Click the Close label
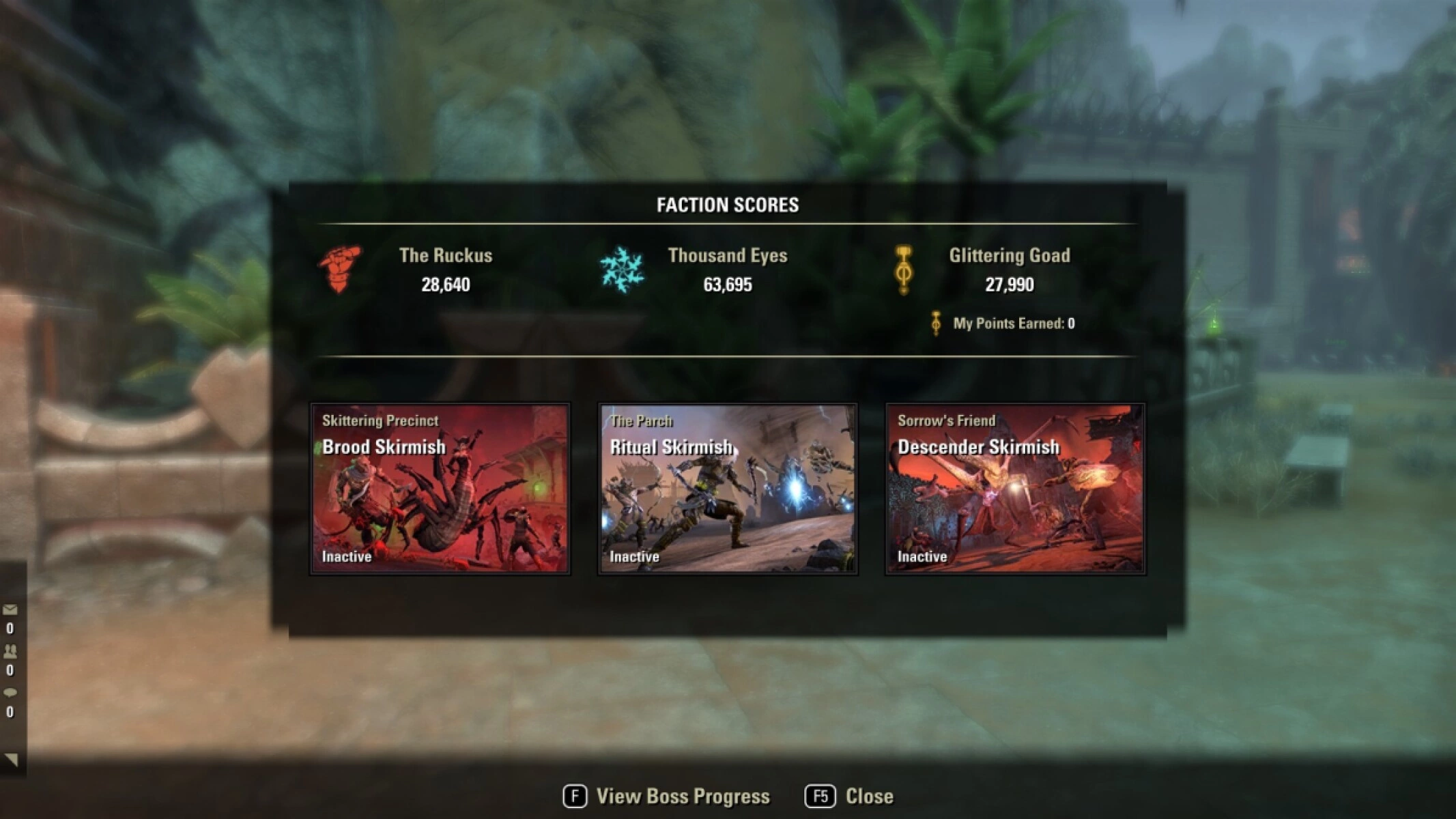Viewport: 1456px width, 819px height. pyautogui.click(x=869, y=796)
